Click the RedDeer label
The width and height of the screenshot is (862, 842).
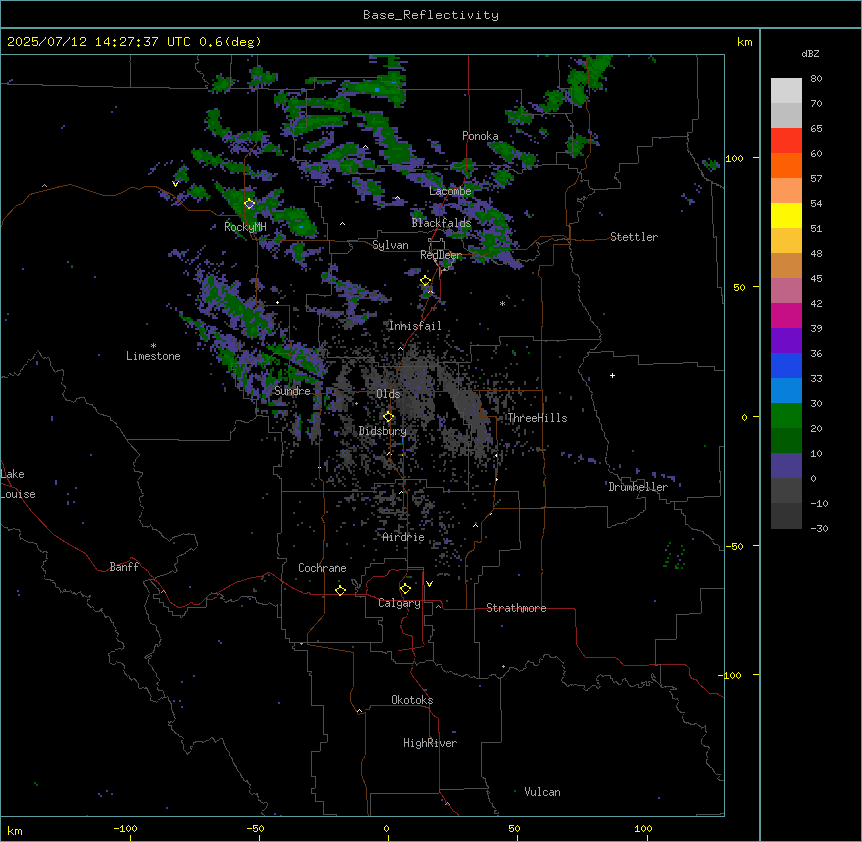tap(441, 255)
